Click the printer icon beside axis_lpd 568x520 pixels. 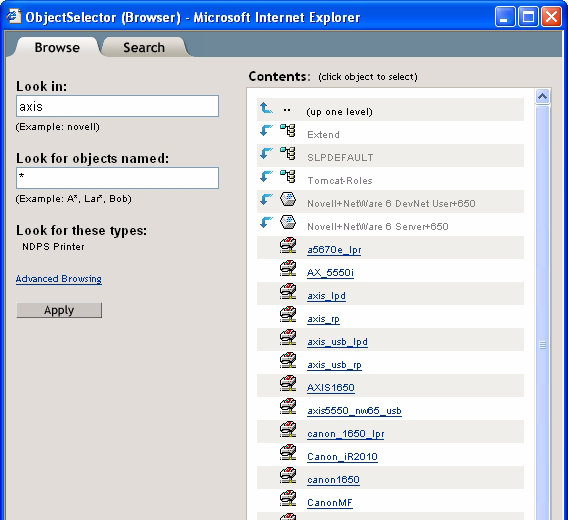tap(288, 291)
